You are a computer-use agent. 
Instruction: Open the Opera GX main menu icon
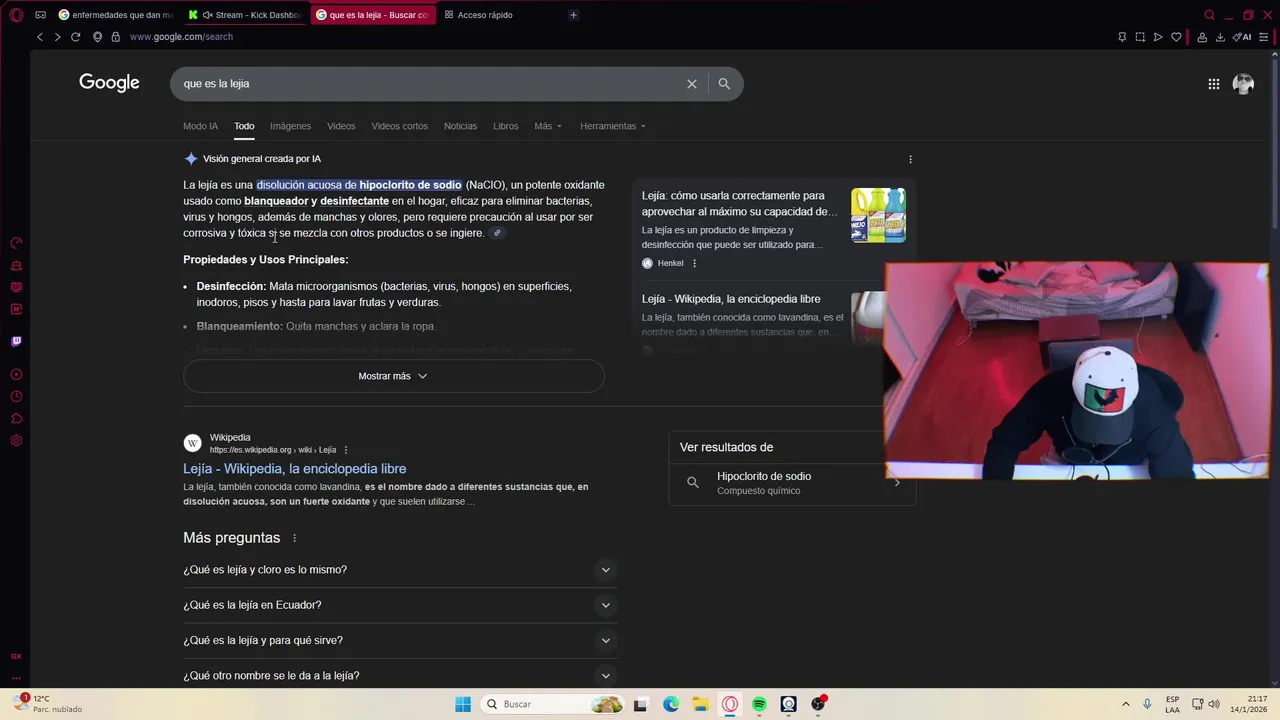pyautogui.click(x=16, y=15)
